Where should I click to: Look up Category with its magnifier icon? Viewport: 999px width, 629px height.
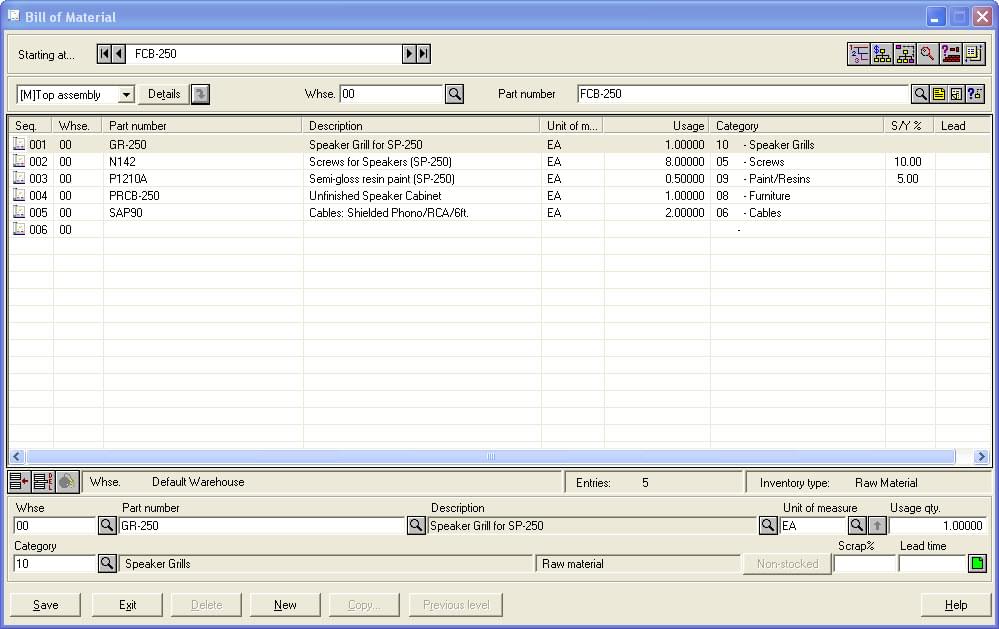click(x=107, y=564)
